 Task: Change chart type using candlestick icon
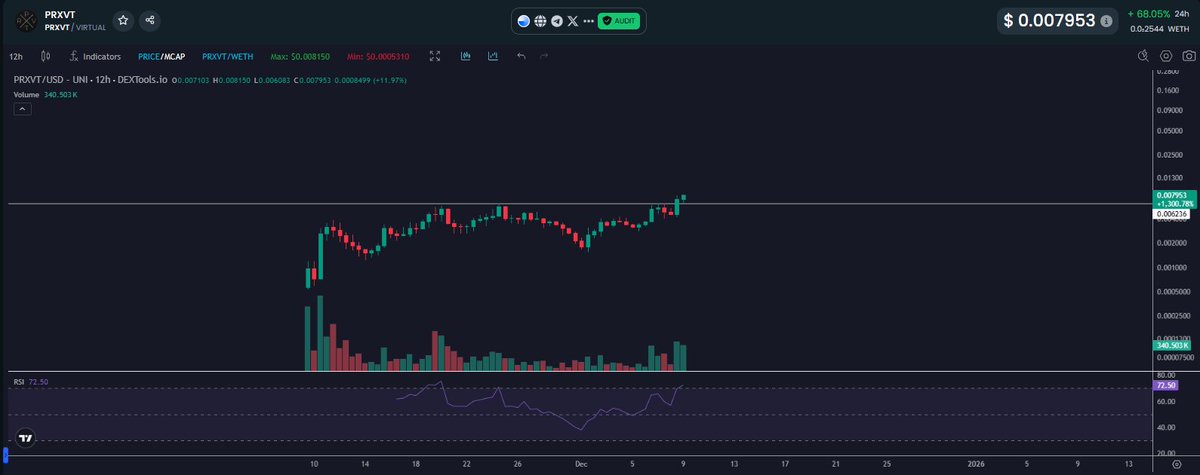tap(44, 57)
